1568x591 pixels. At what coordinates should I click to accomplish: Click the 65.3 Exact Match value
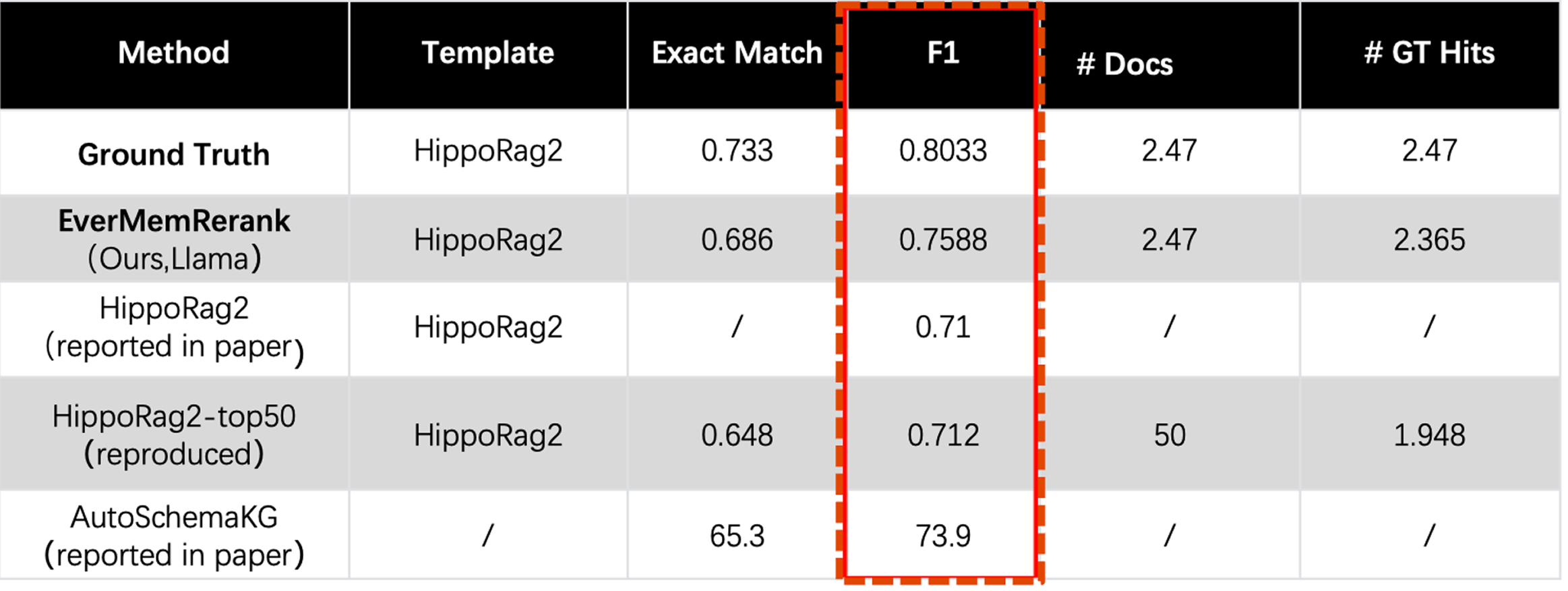736,536
